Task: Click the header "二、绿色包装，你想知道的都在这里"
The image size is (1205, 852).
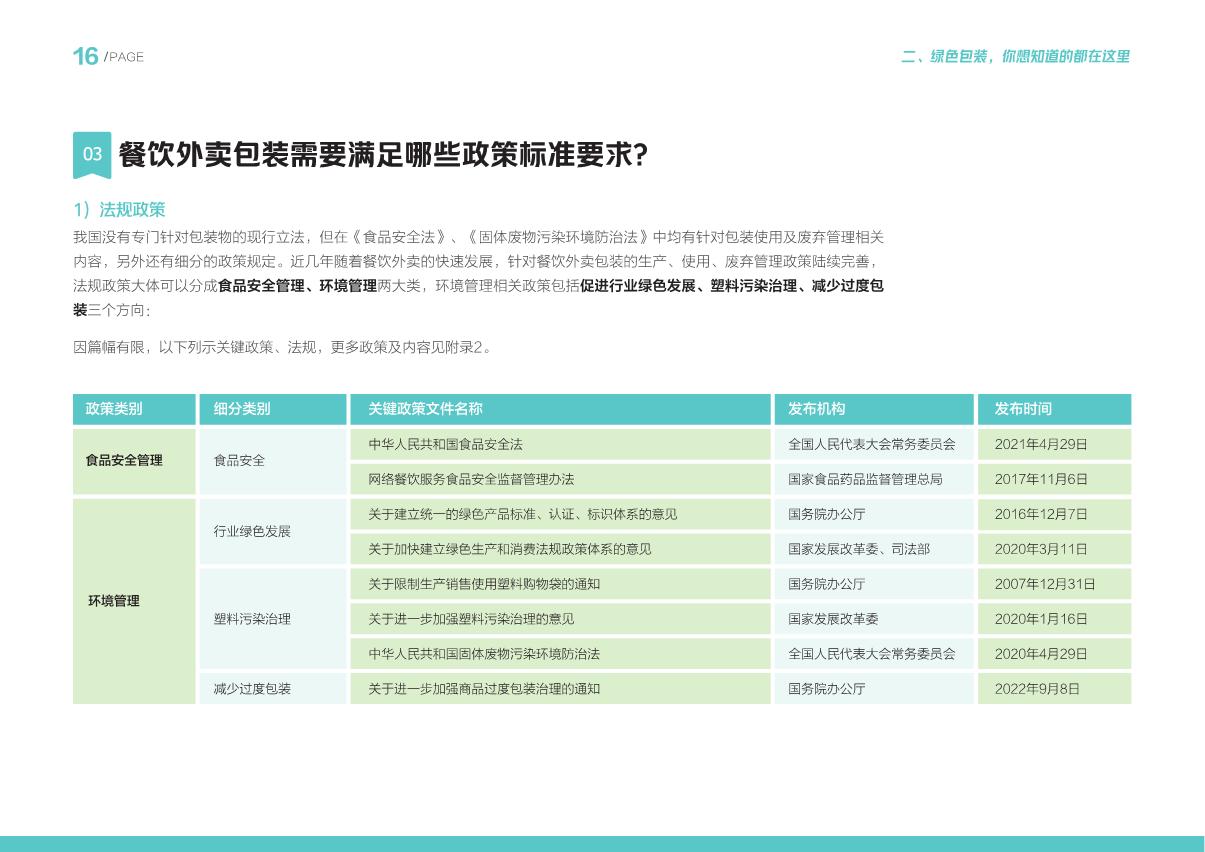Action: (1016, 57)
